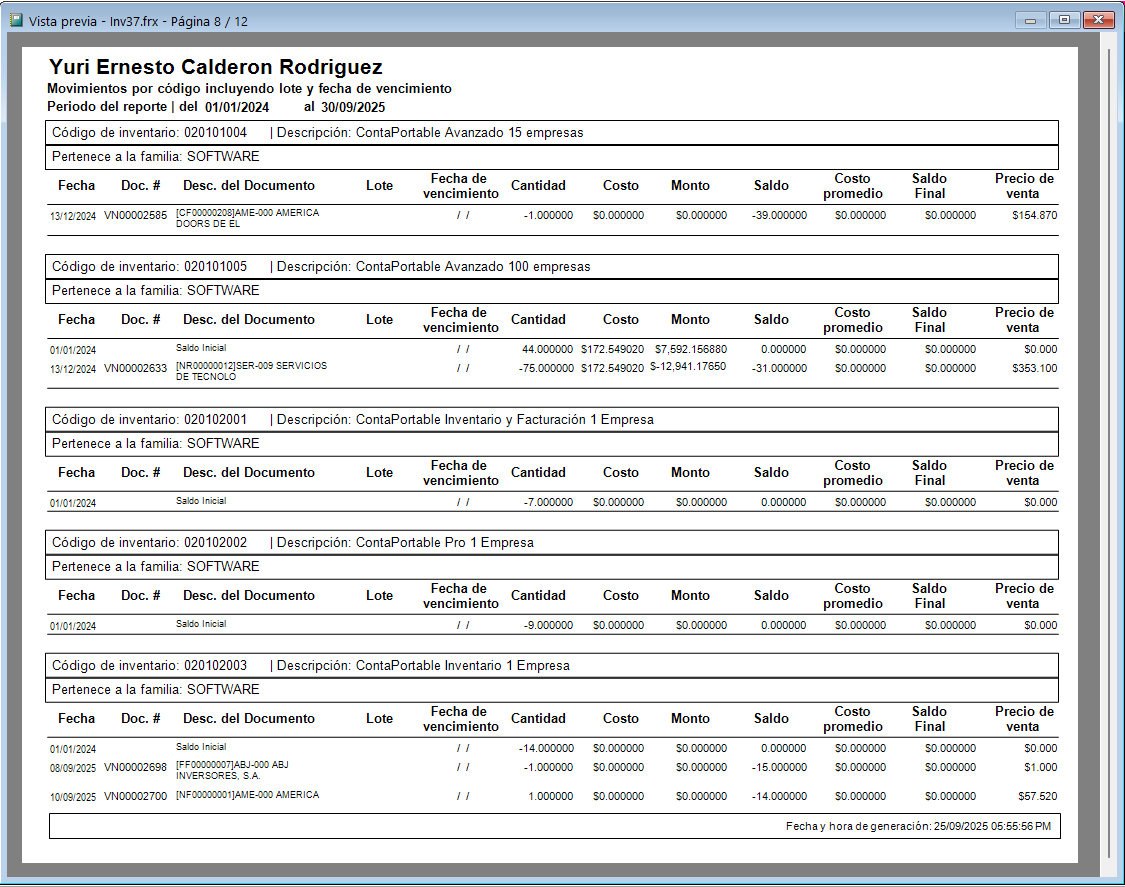Click 'Código de inventario: 020101005' header
Screen dimensions: 1125x887
pos(149,267)
